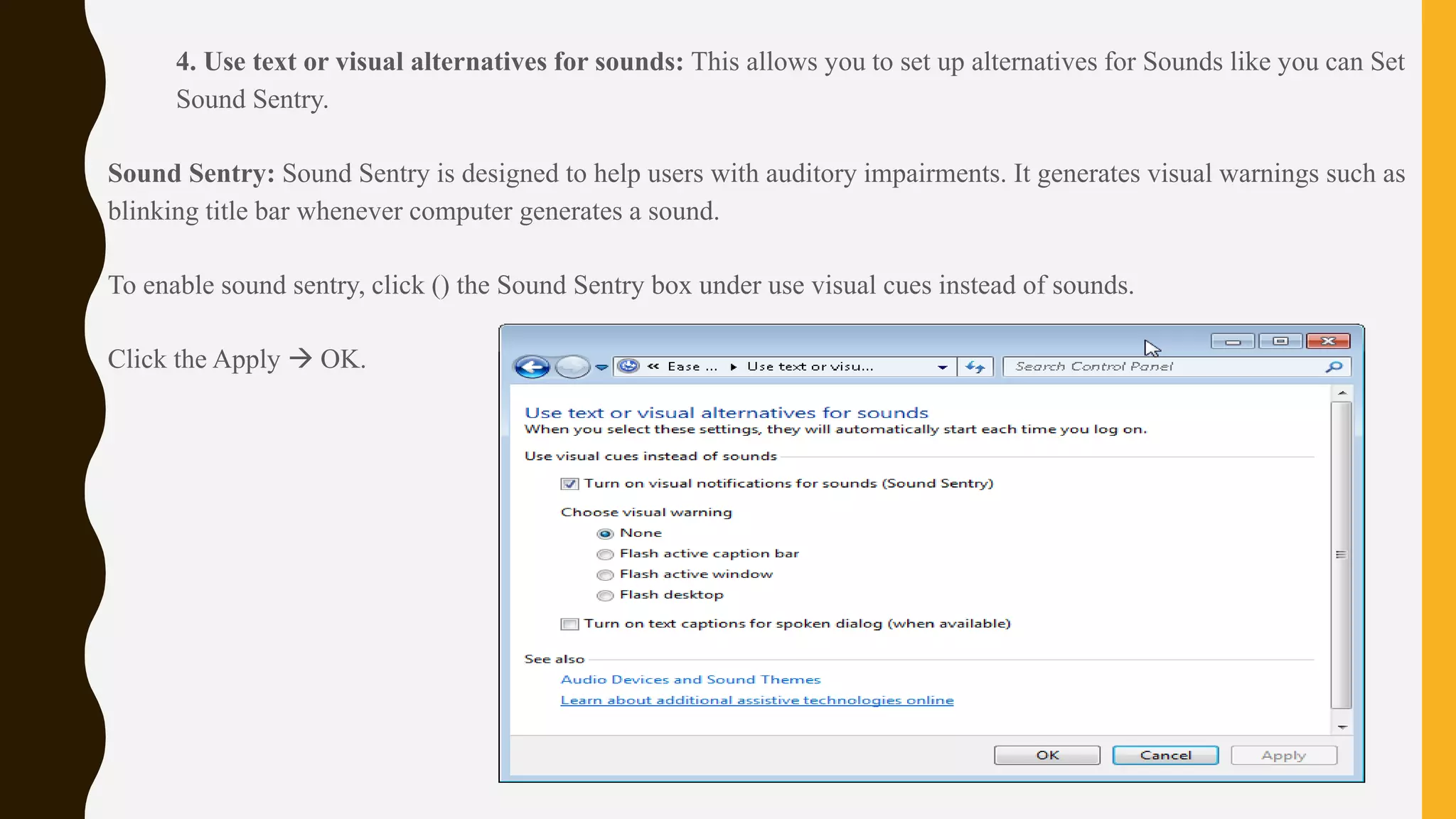The height and width of the screenshot is (819, 1456).
Task: Click the OK button
Action: click(x=1047, y=755)
